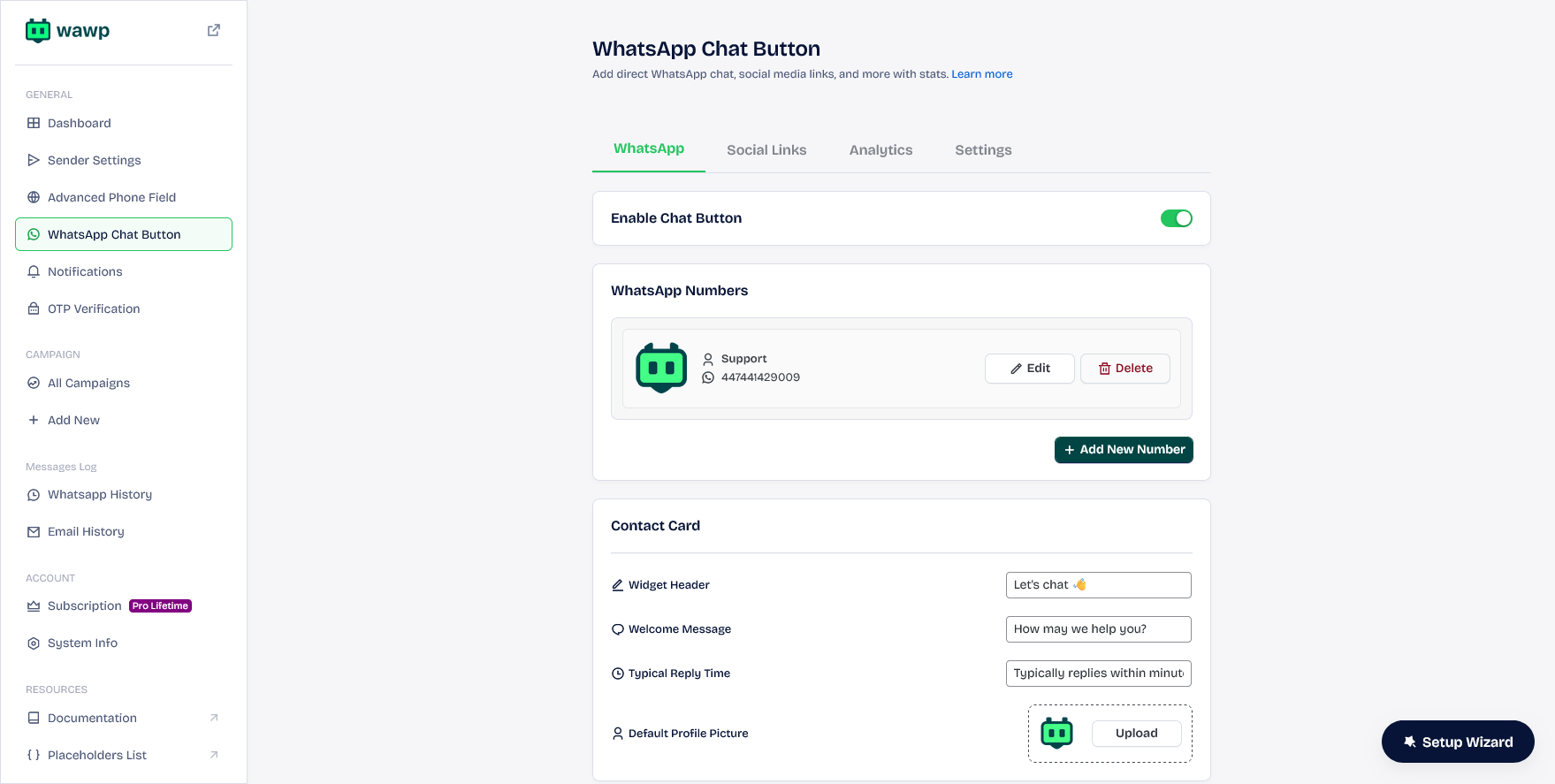Click the Upload profile picture button
The width and height of the screenshot is (1555, 784).
click(1137, 734)
